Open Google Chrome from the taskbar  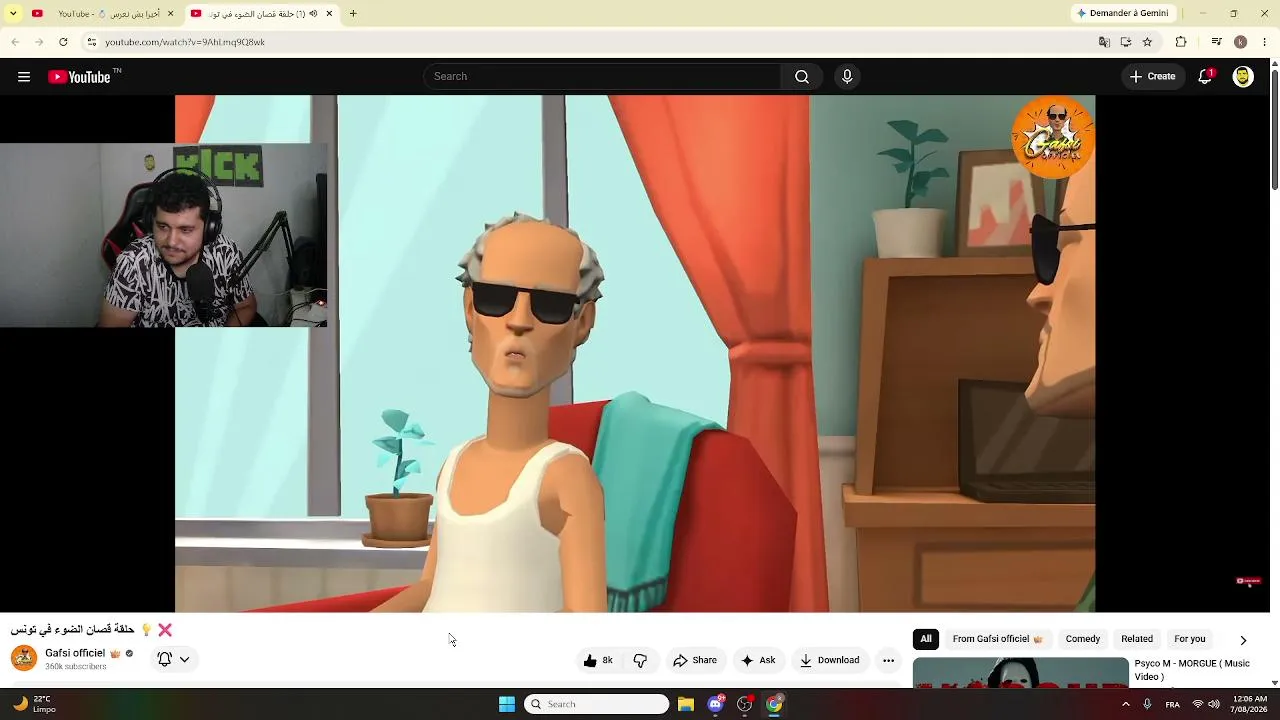774,704
